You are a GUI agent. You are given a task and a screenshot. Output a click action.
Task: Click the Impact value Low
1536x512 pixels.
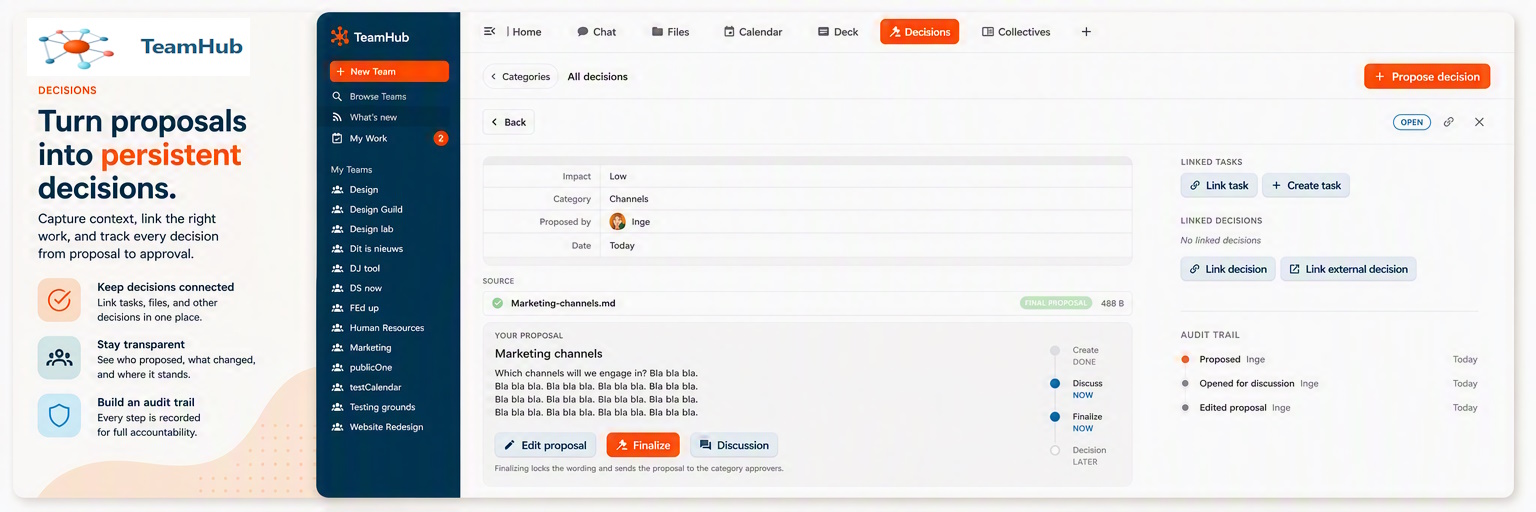coord(618,176)
